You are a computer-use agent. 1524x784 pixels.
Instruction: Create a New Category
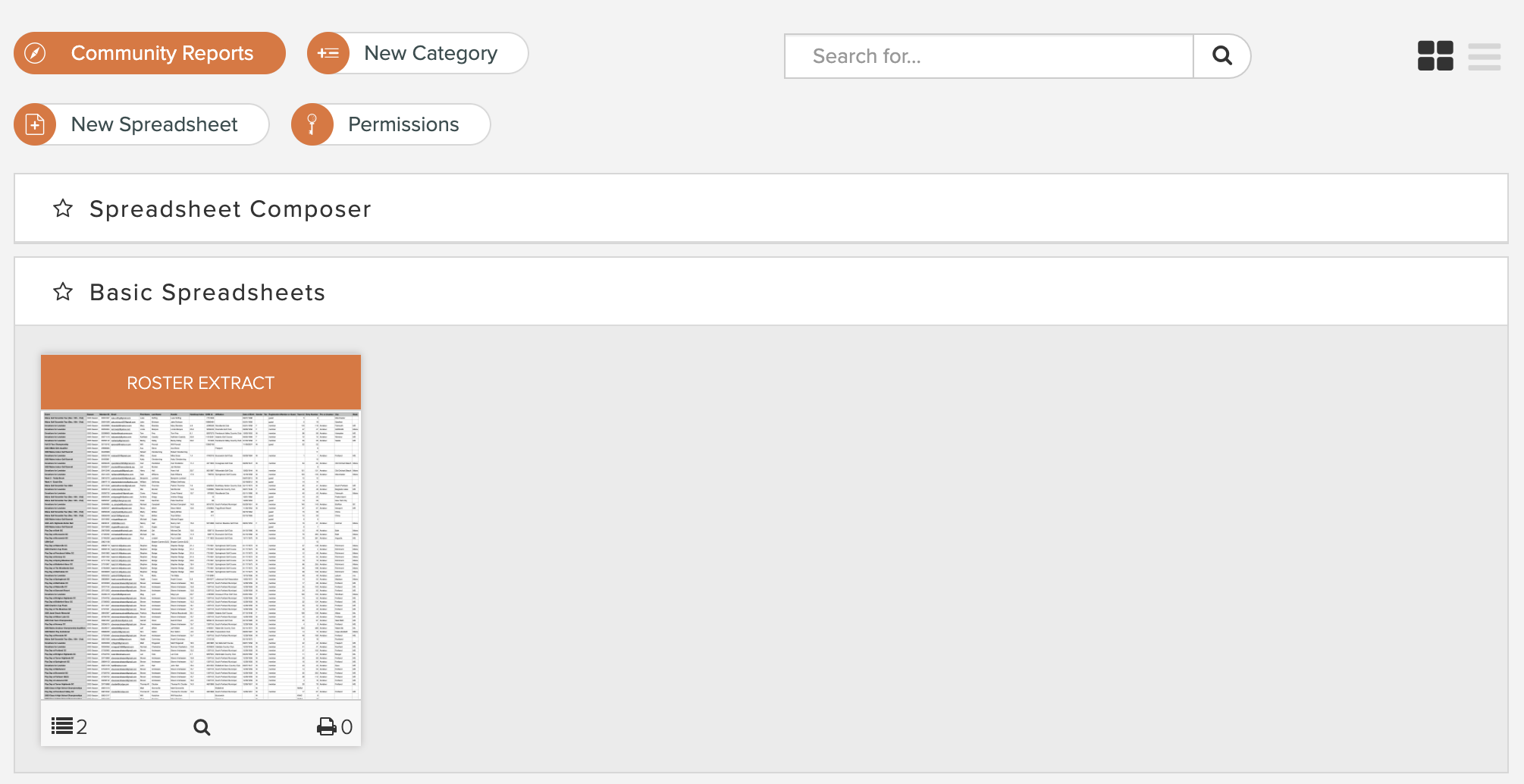[418, 53]
